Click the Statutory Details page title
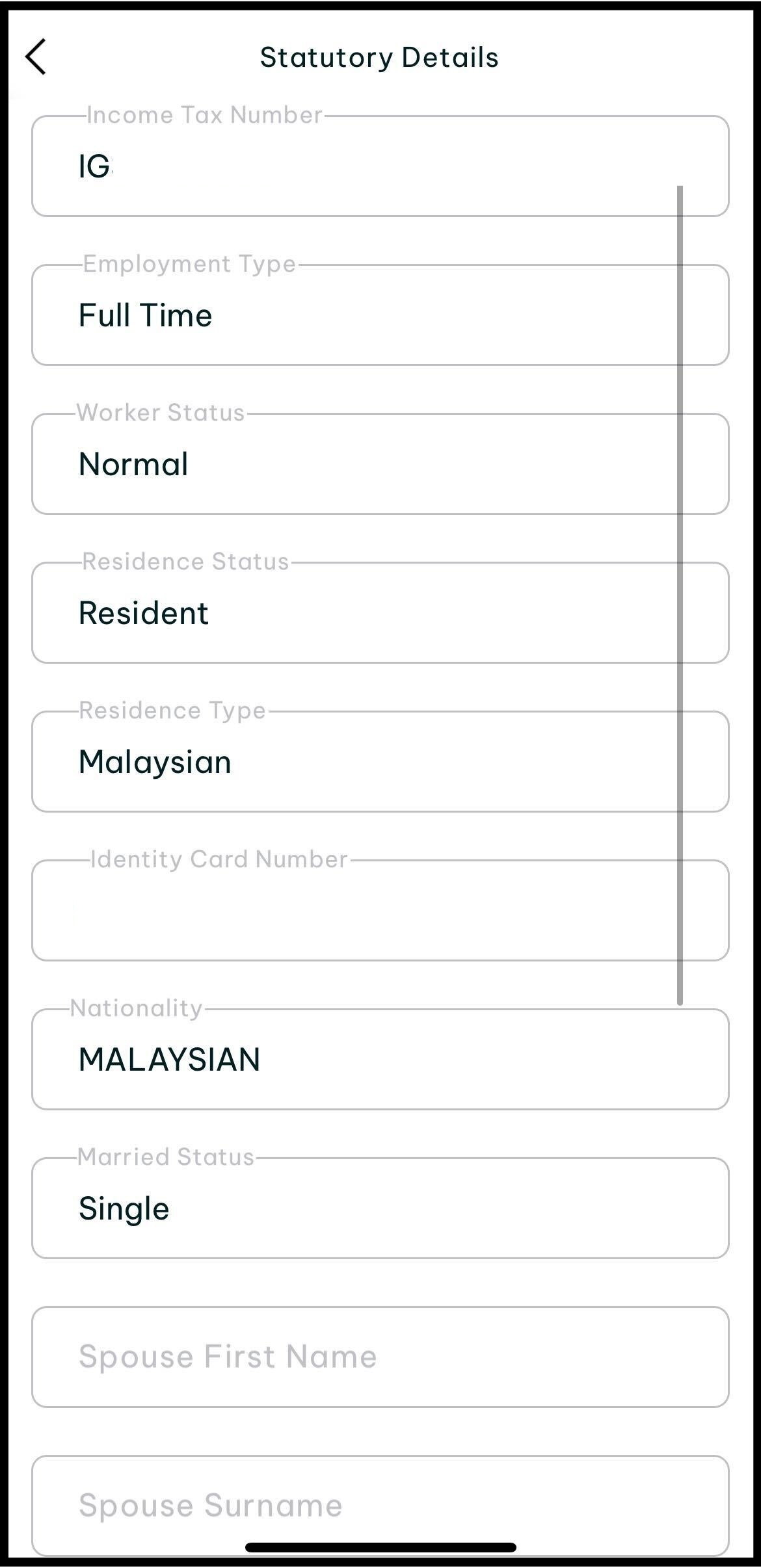This screenshot has width=761, height=1568. (379, 58)
